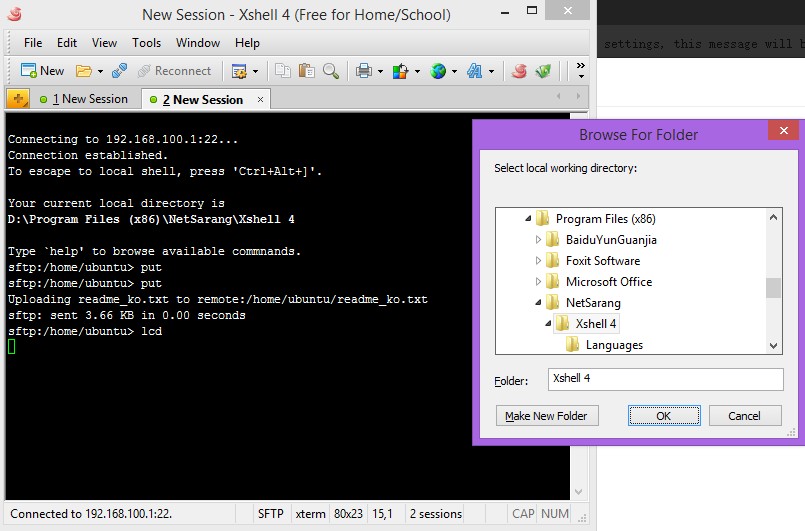
Task: Open the Help menu
Action: (x=247, y=43)
